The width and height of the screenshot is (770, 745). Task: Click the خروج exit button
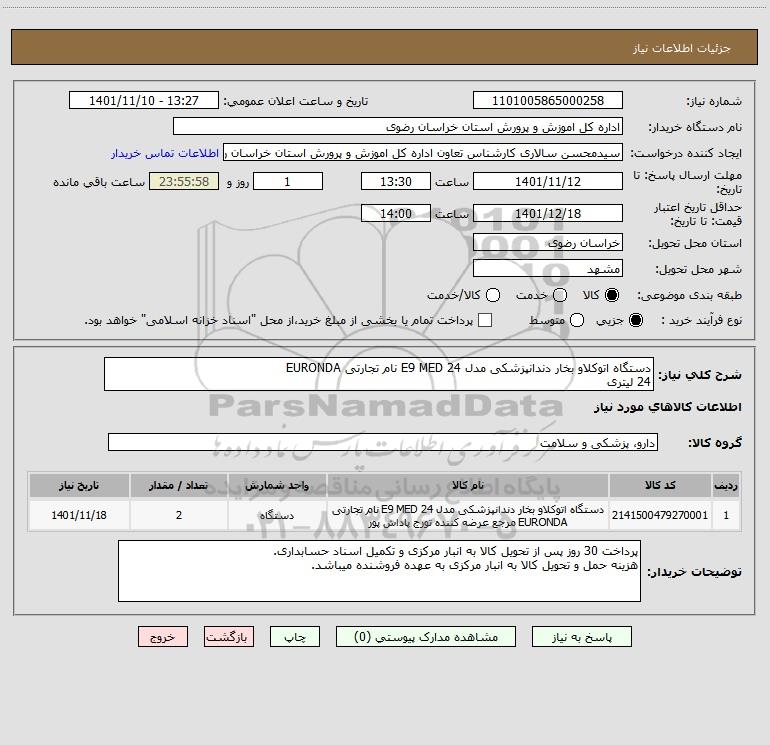[x=163, y=637]
